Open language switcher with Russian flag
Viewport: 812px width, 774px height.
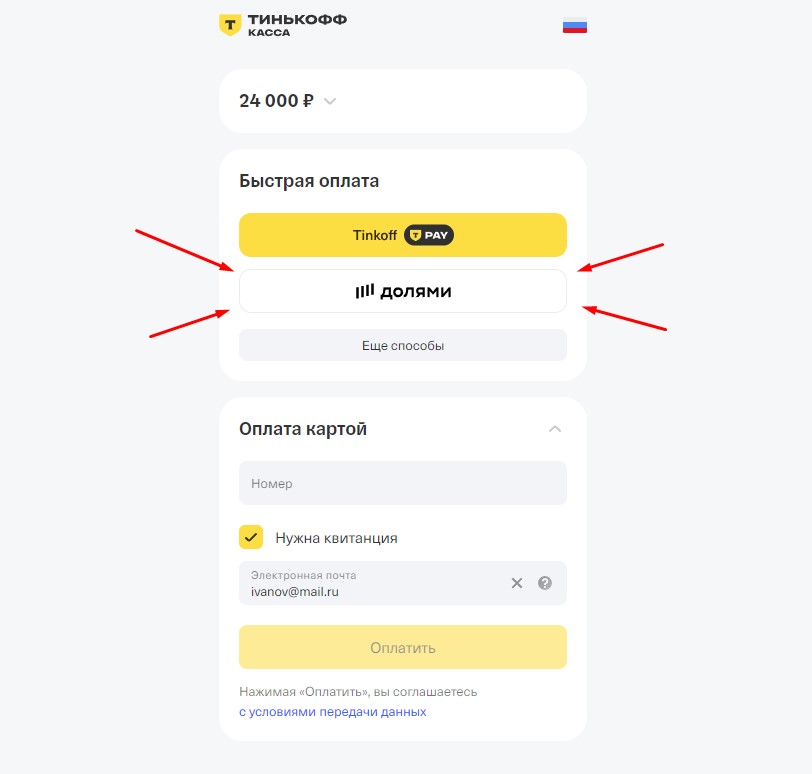574,26
